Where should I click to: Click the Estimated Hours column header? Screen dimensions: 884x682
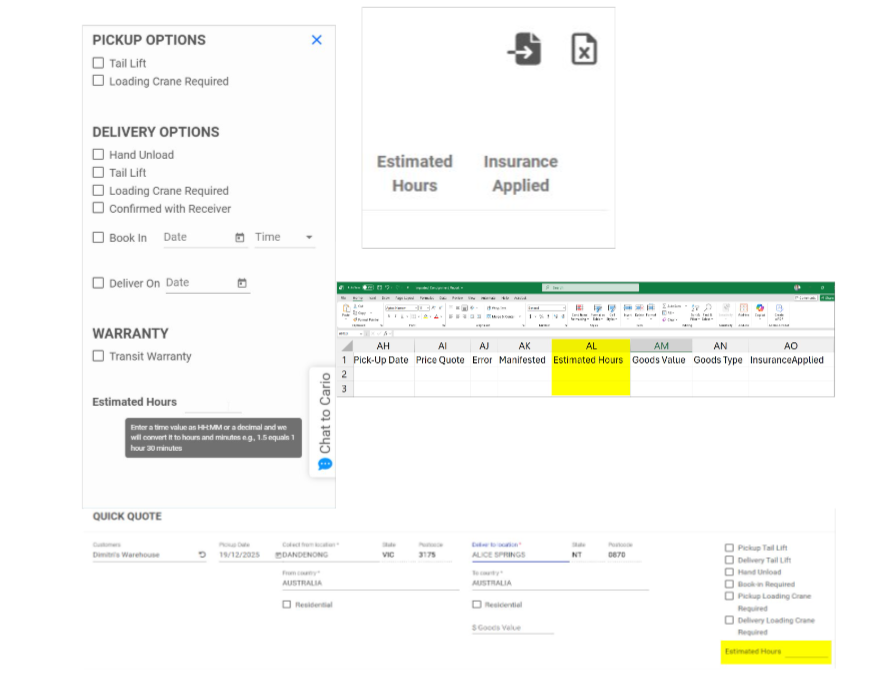pos(414,173)
